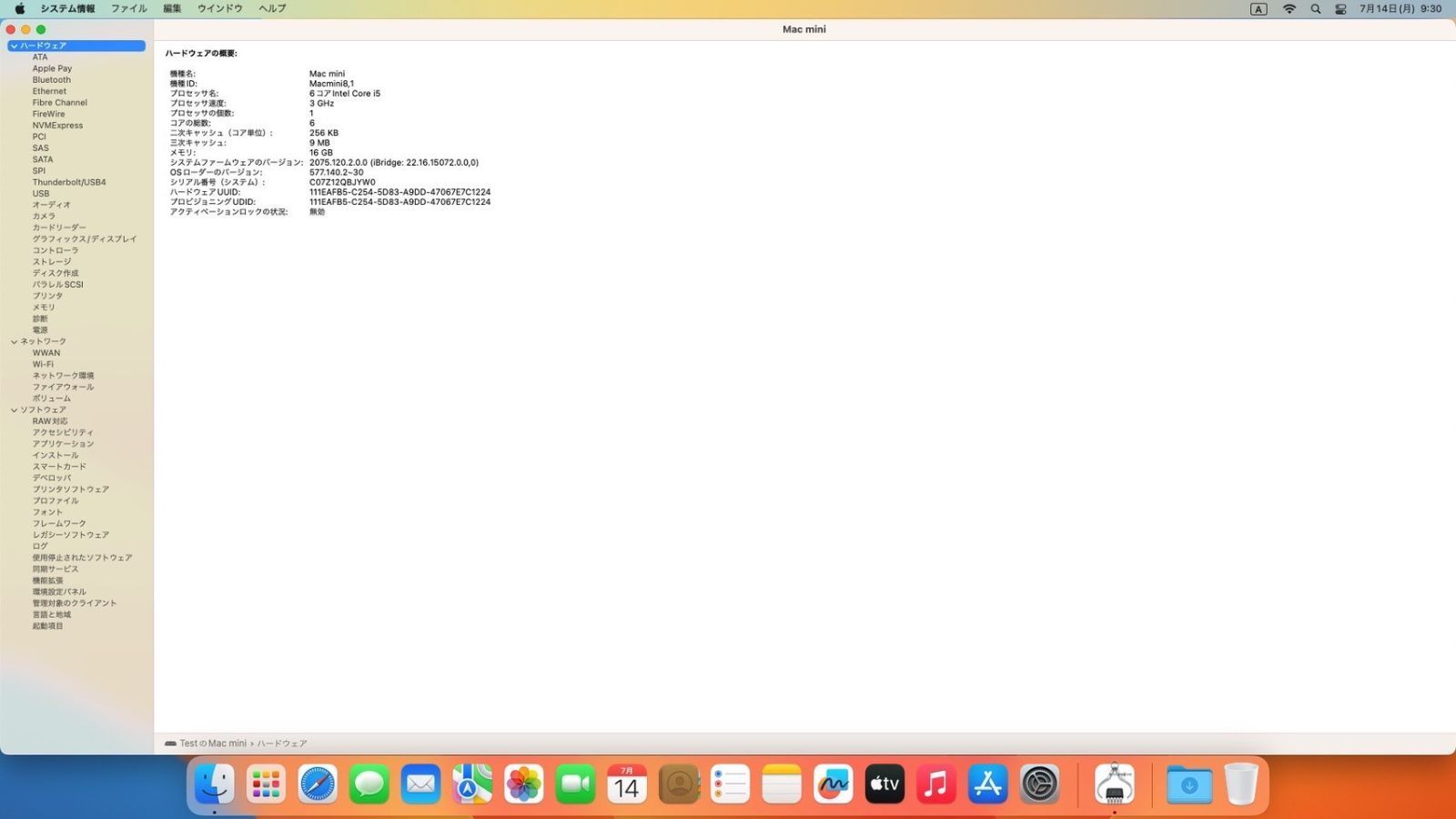Image resolution: width=1456 pixels, height=819 pixels.
Task: Launch Apple TV from Dock
Action: click(885, 784)
